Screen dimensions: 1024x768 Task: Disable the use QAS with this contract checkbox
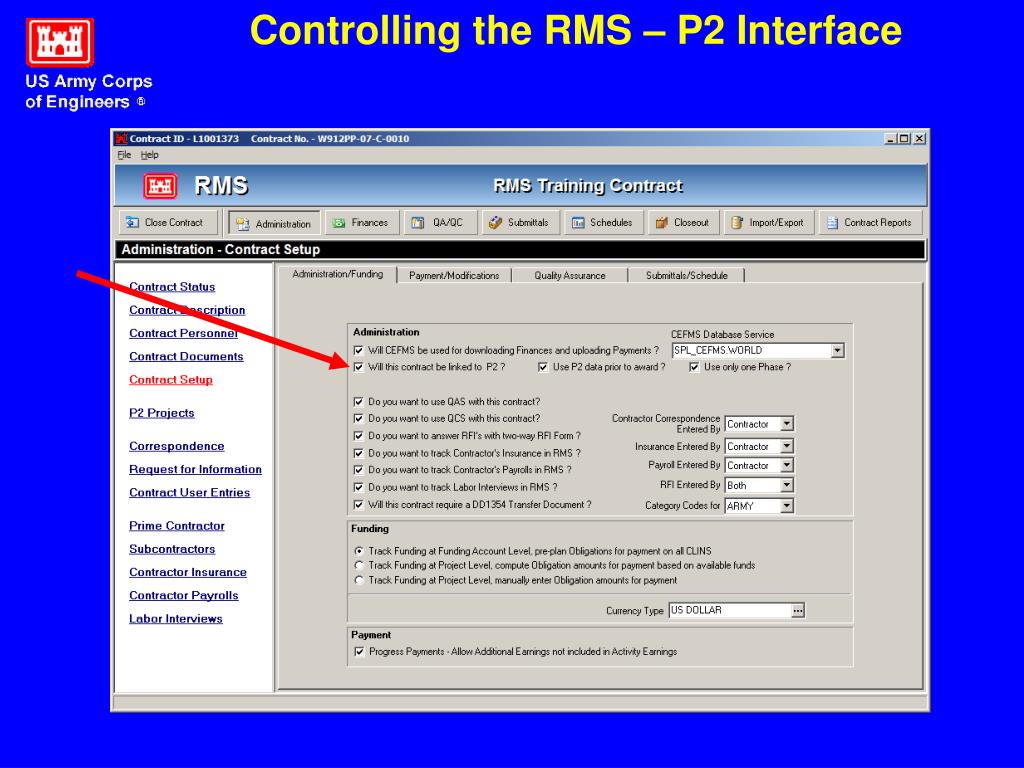tap(358, 402)
